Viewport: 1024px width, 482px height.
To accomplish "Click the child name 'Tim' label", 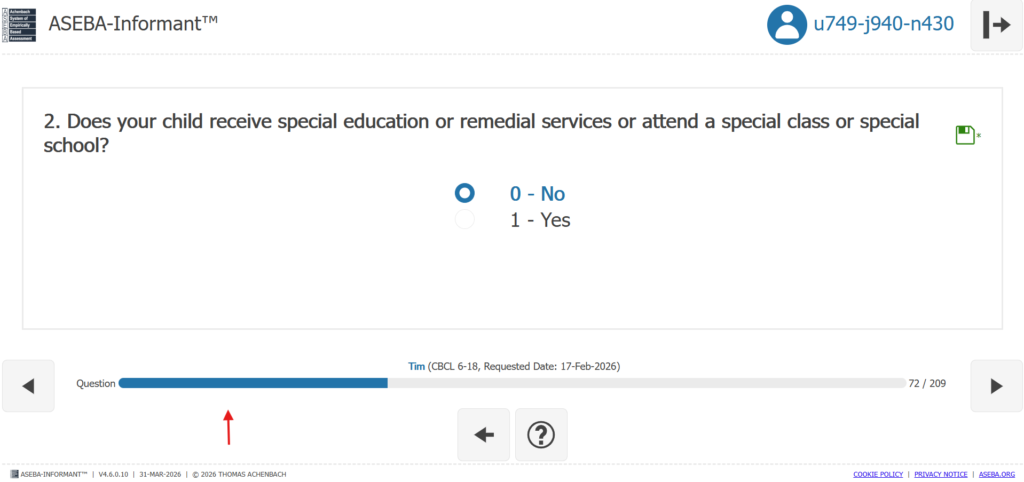I will click(417, 367).
